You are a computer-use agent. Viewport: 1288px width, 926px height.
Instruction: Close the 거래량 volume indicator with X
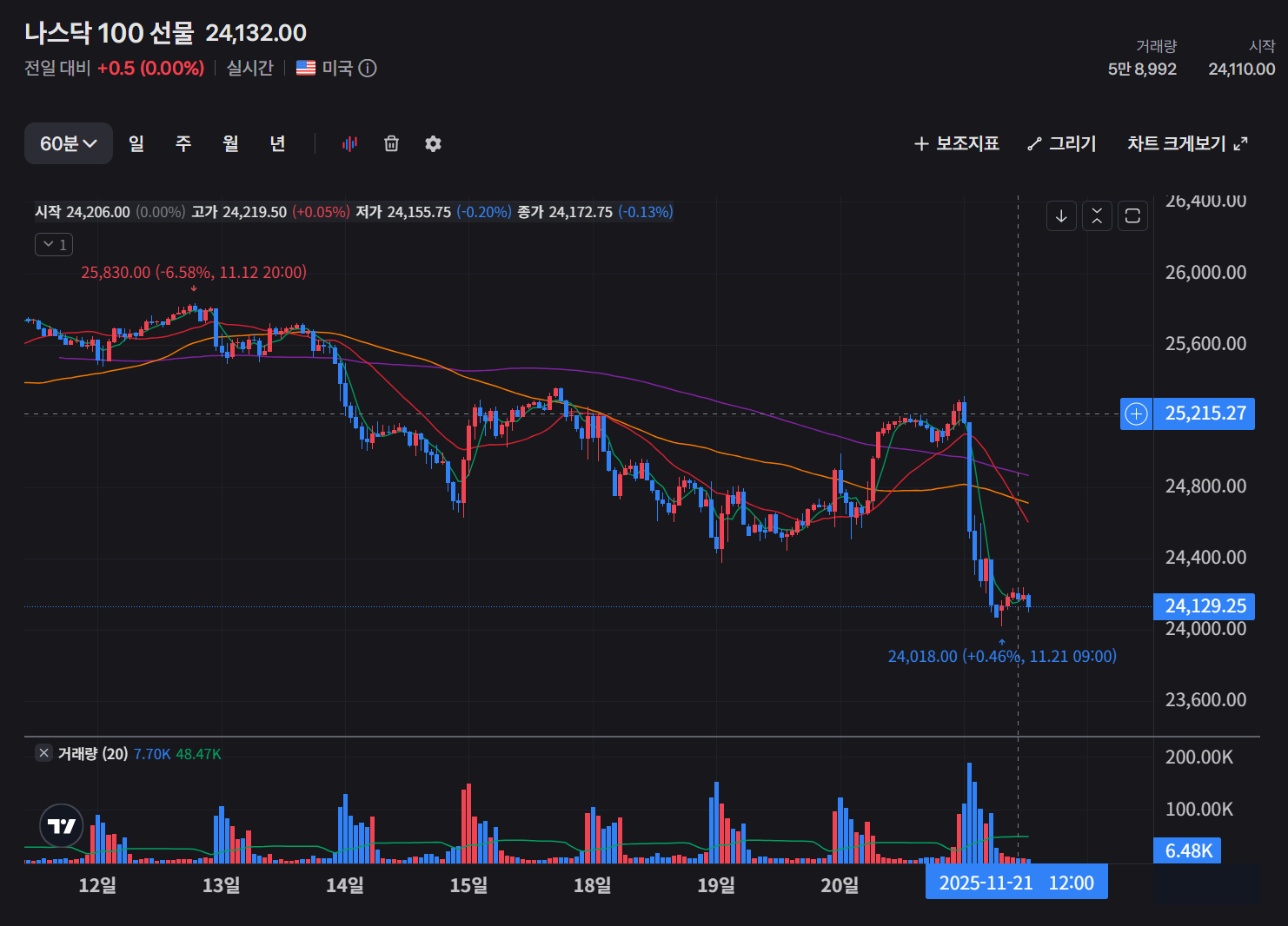click(43, 753)
